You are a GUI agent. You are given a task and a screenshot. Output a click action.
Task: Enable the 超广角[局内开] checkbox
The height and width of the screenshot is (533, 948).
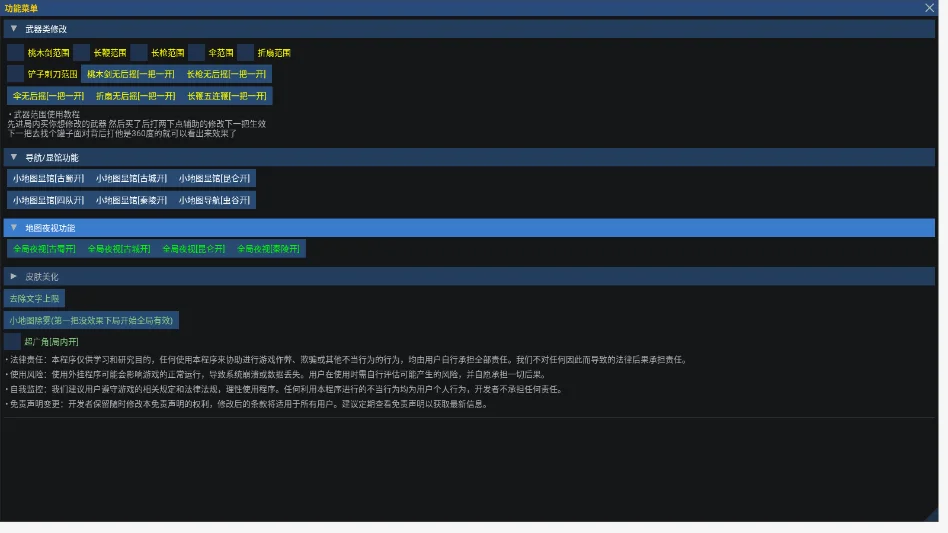13,341
